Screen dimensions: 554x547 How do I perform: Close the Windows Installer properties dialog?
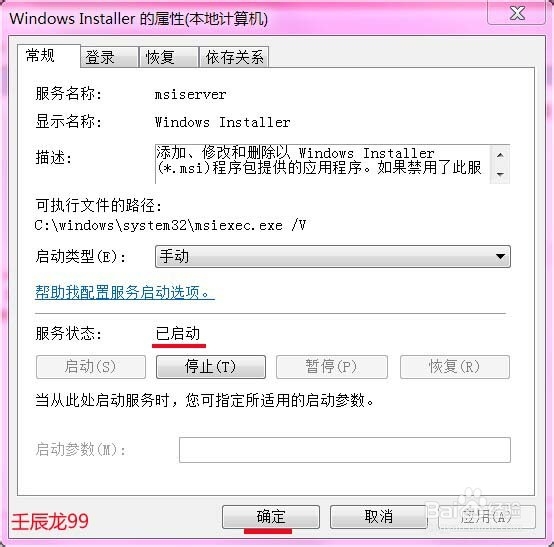[517, 13]
